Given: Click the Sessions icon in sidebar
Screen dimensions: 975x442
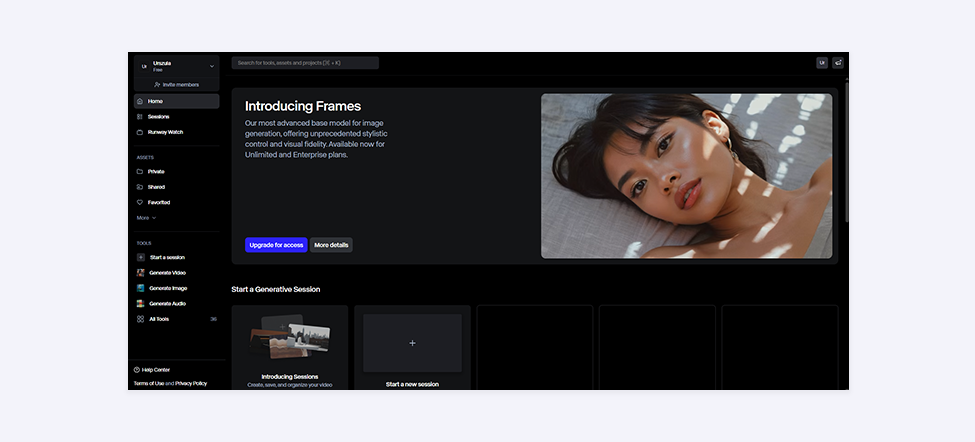Looking at the screenshot, I should 140,117.
